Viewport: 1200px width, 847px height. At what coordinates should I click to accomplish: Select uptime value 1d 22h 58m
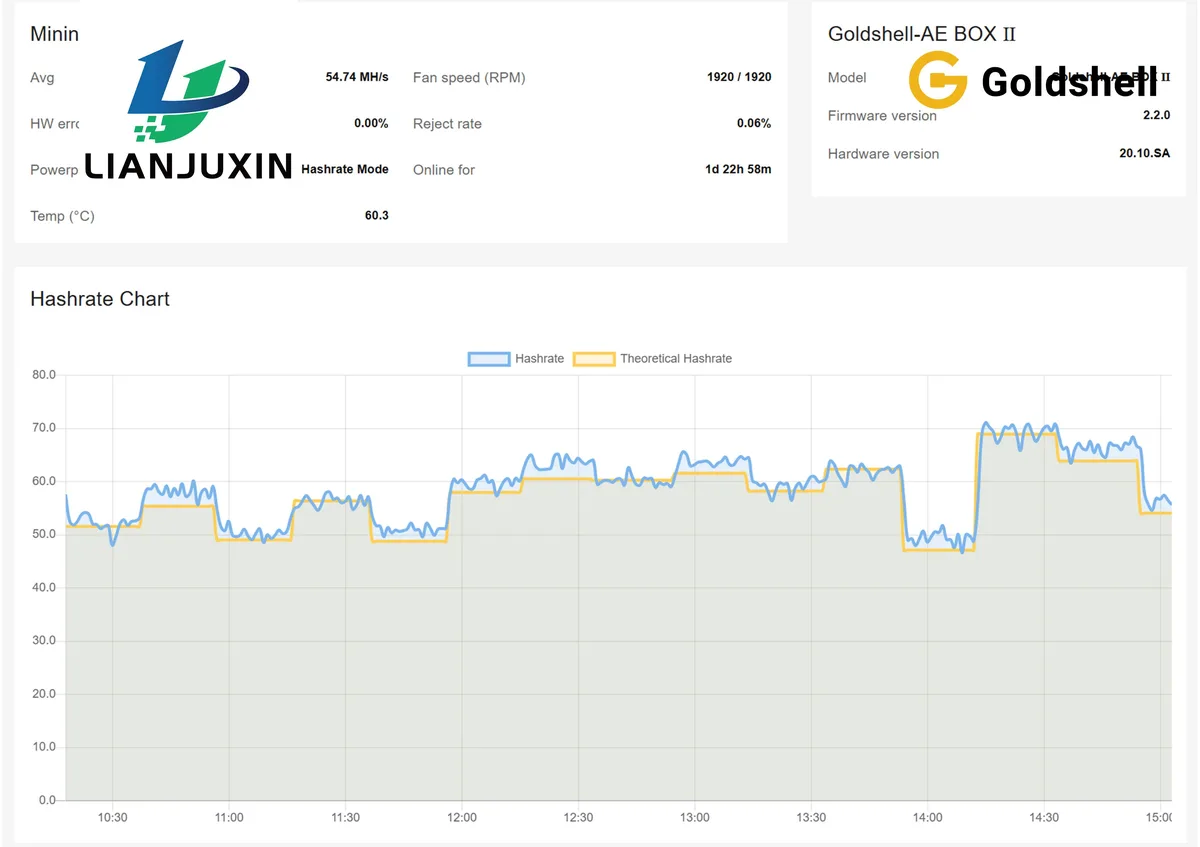pyautogui.click(x=738, y=169)
